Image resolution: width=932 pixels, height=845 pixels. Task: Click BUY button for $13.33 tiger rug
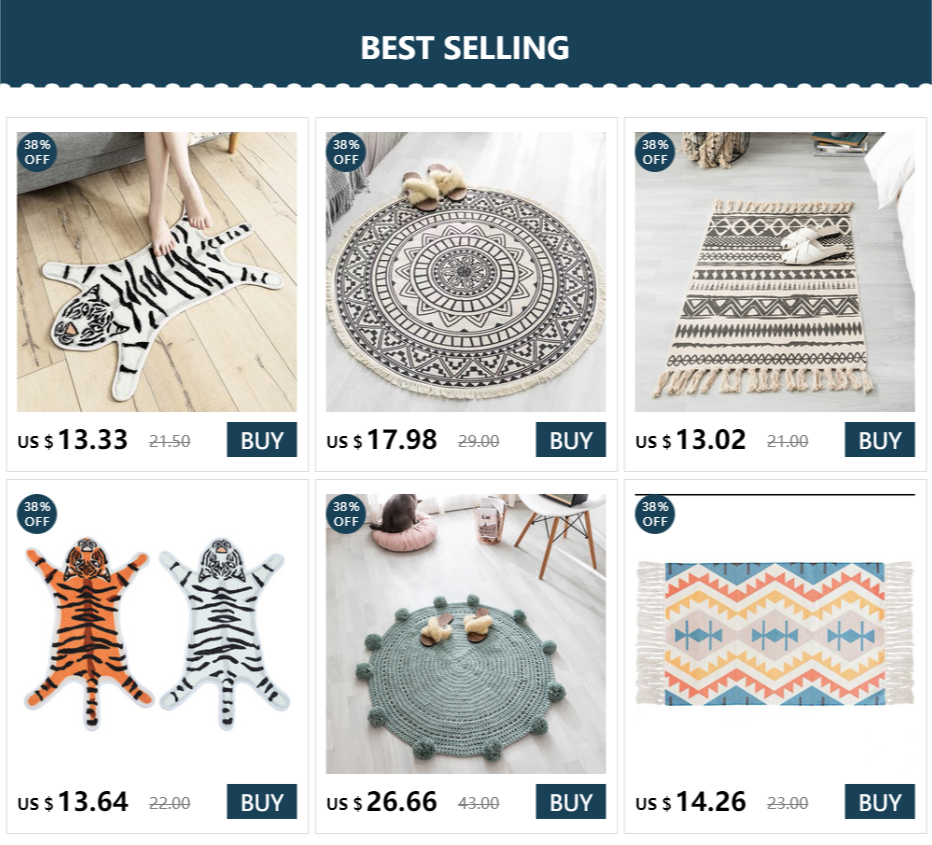pyautogui.click(x=262, y=440)
